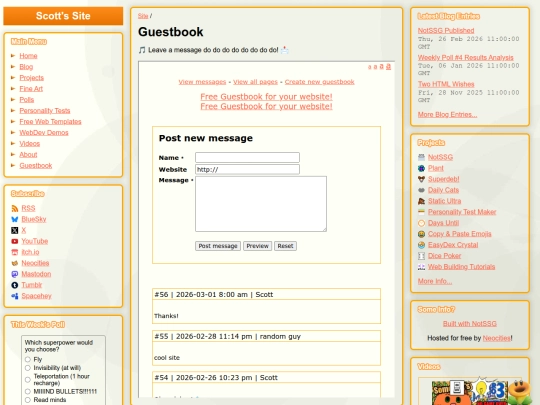Click the X logo icon
The height and width of the screenshot is (405, 540).
(x=14, y=230)
